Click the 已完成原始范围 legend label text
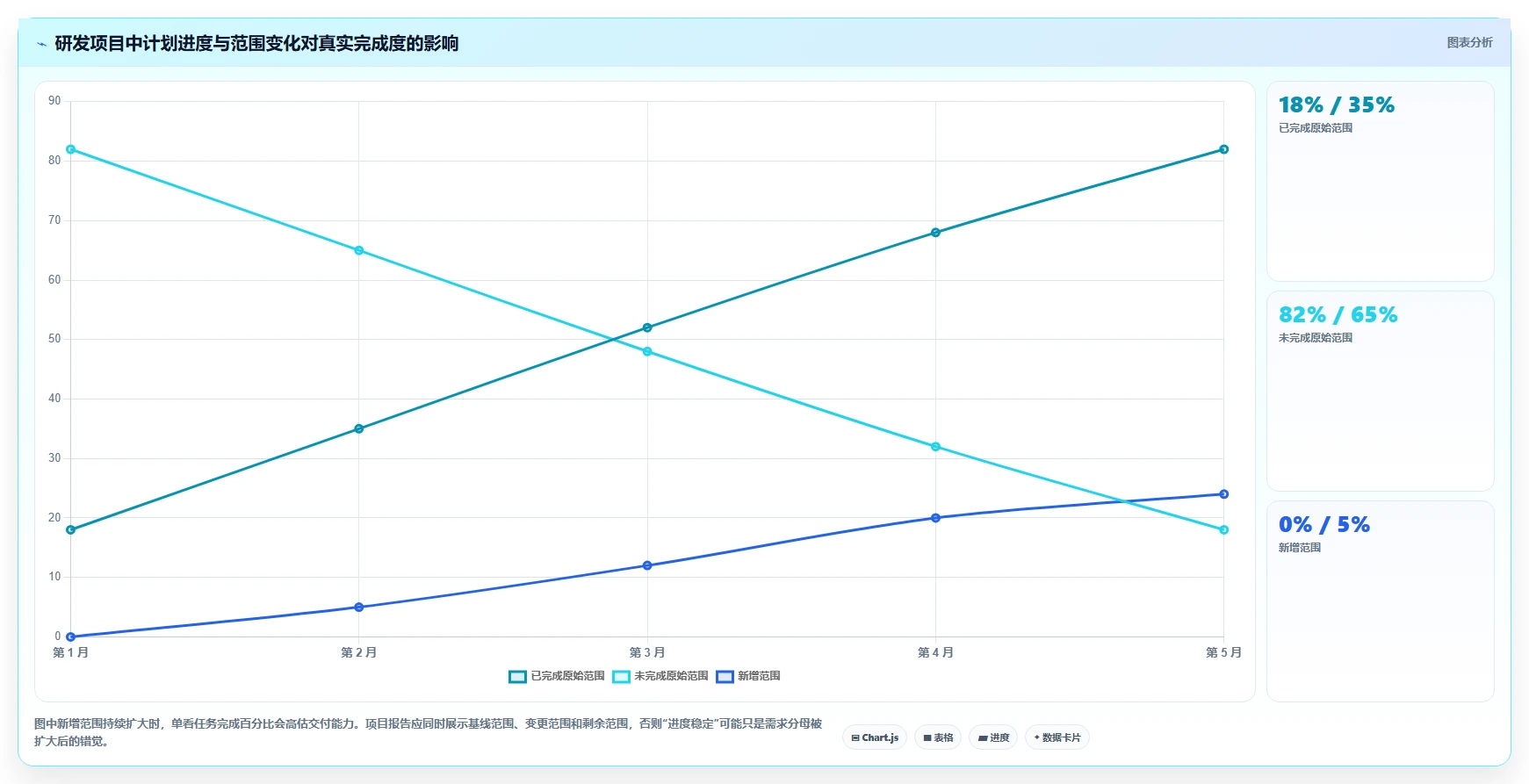This screenshot has width=1529, height=784. click(567, 676)
